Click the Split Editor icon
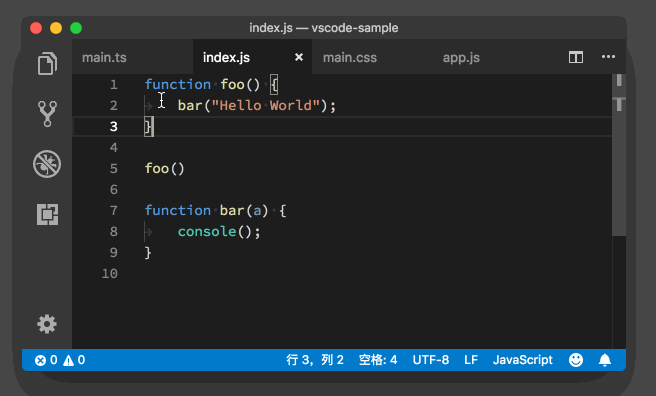This screenshot has width=656, height=396. [x=576, y=57]
